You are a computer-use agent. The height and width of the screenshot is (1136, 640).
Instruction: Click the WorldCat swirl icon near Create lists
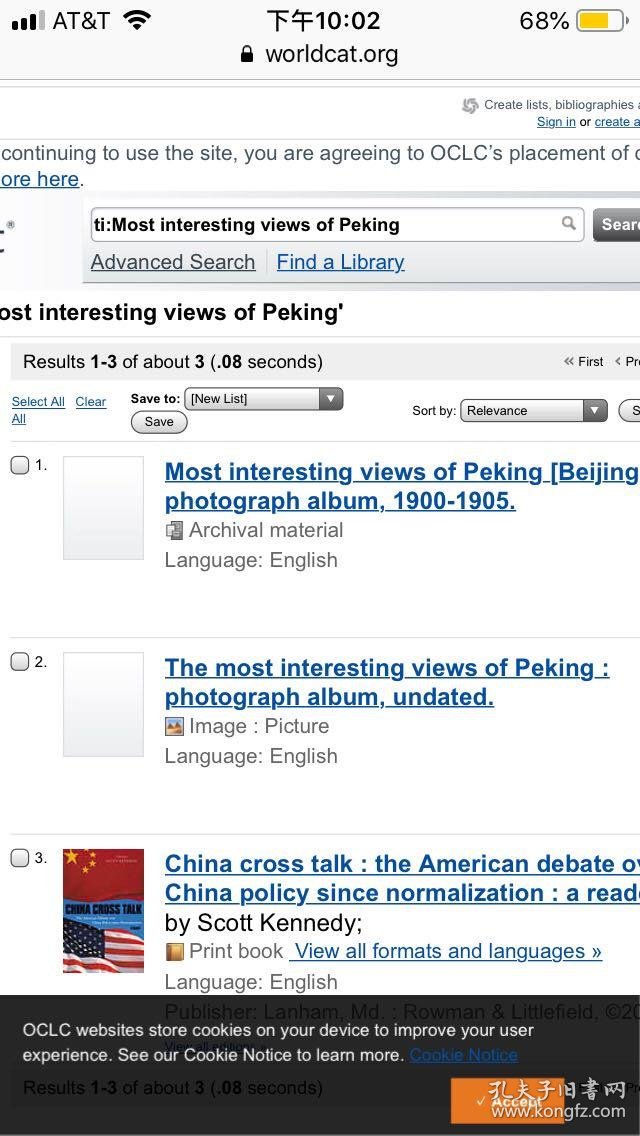(x=470, y=106)
